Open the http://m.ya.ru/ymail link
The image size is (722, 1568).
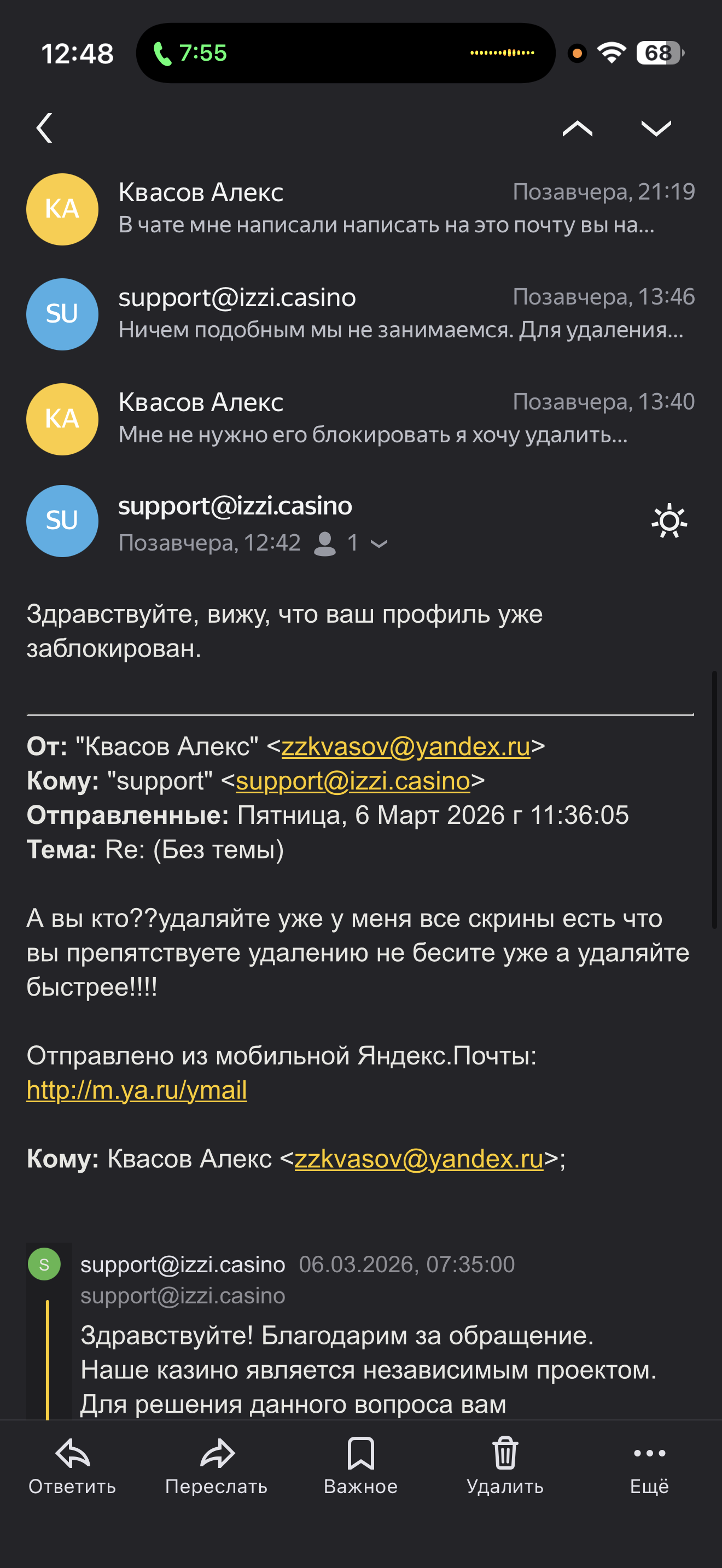pos(137,1090)
